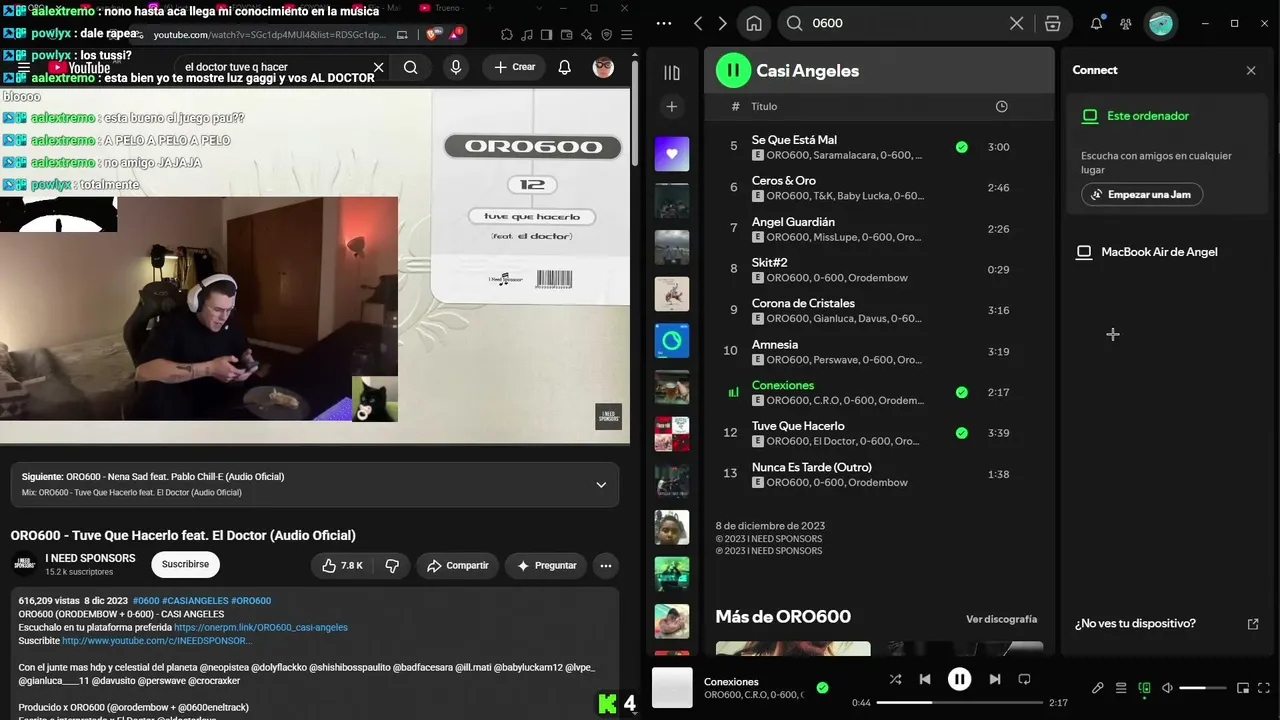The height and width of the screenshot is (720, 1280).
Task: Seek in the Spotify song progress bar
Action: click(960, 703)
